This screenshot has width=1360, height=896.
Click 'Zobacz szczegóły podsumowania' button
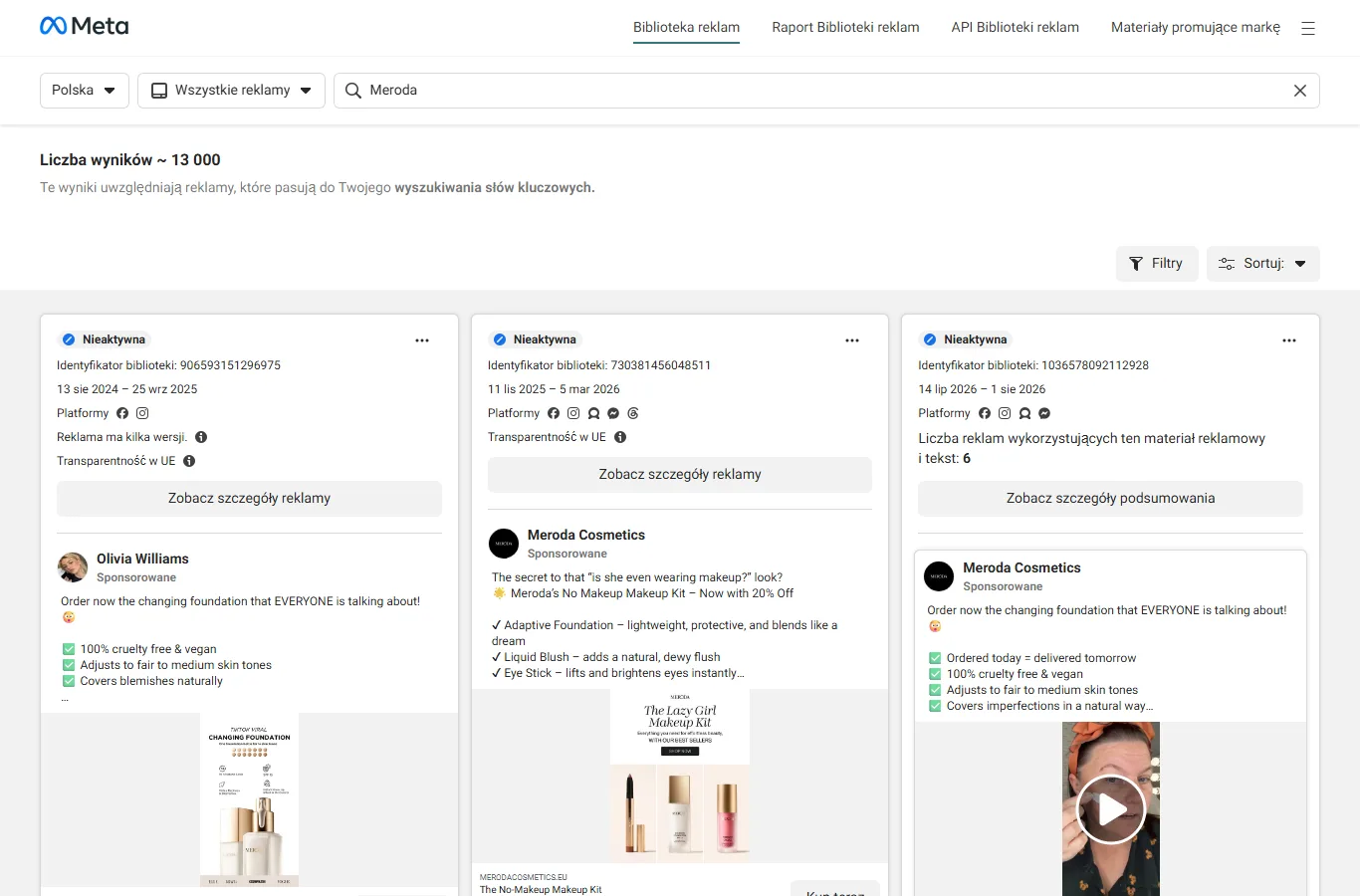[x=1110, y=499]
